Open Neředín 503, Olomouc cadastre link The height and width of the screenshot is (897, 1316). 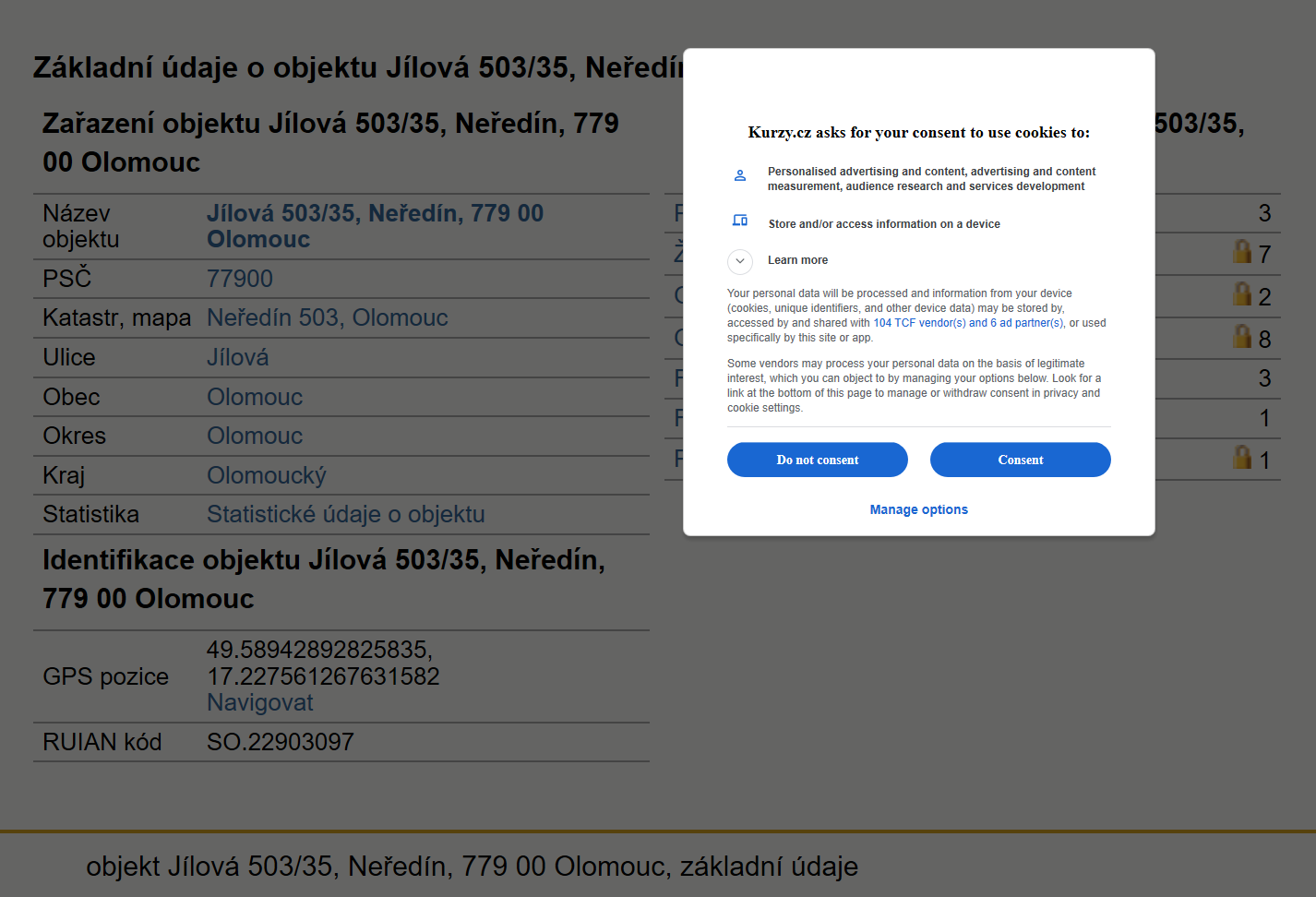(x=328, y=317)
